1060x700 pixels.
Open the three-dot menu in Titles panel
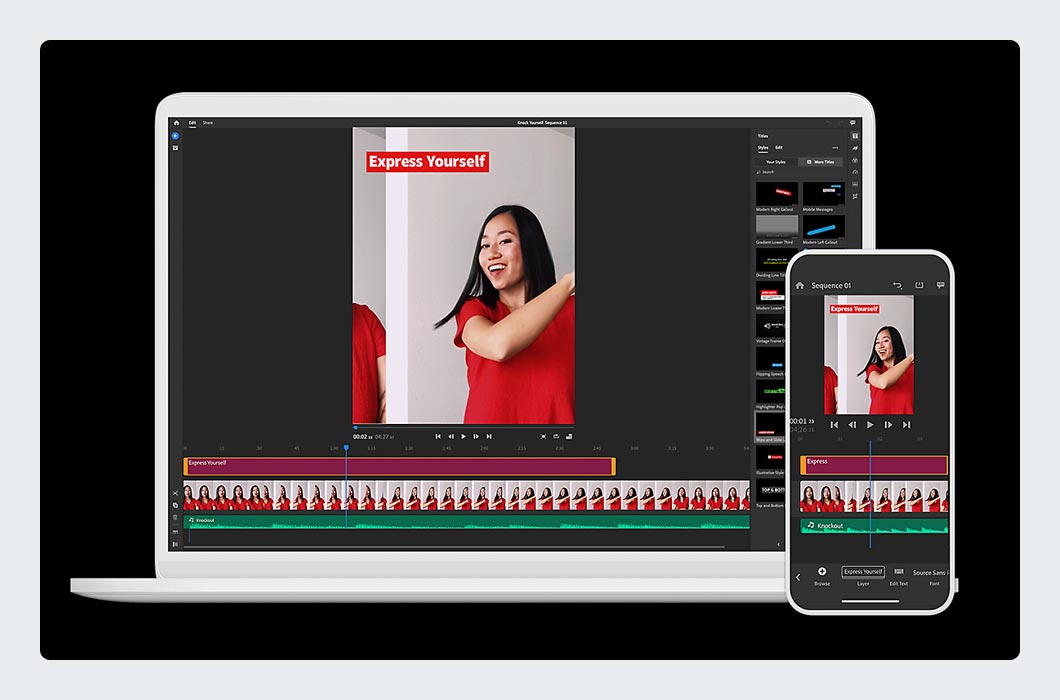click(x=836, y=147)
